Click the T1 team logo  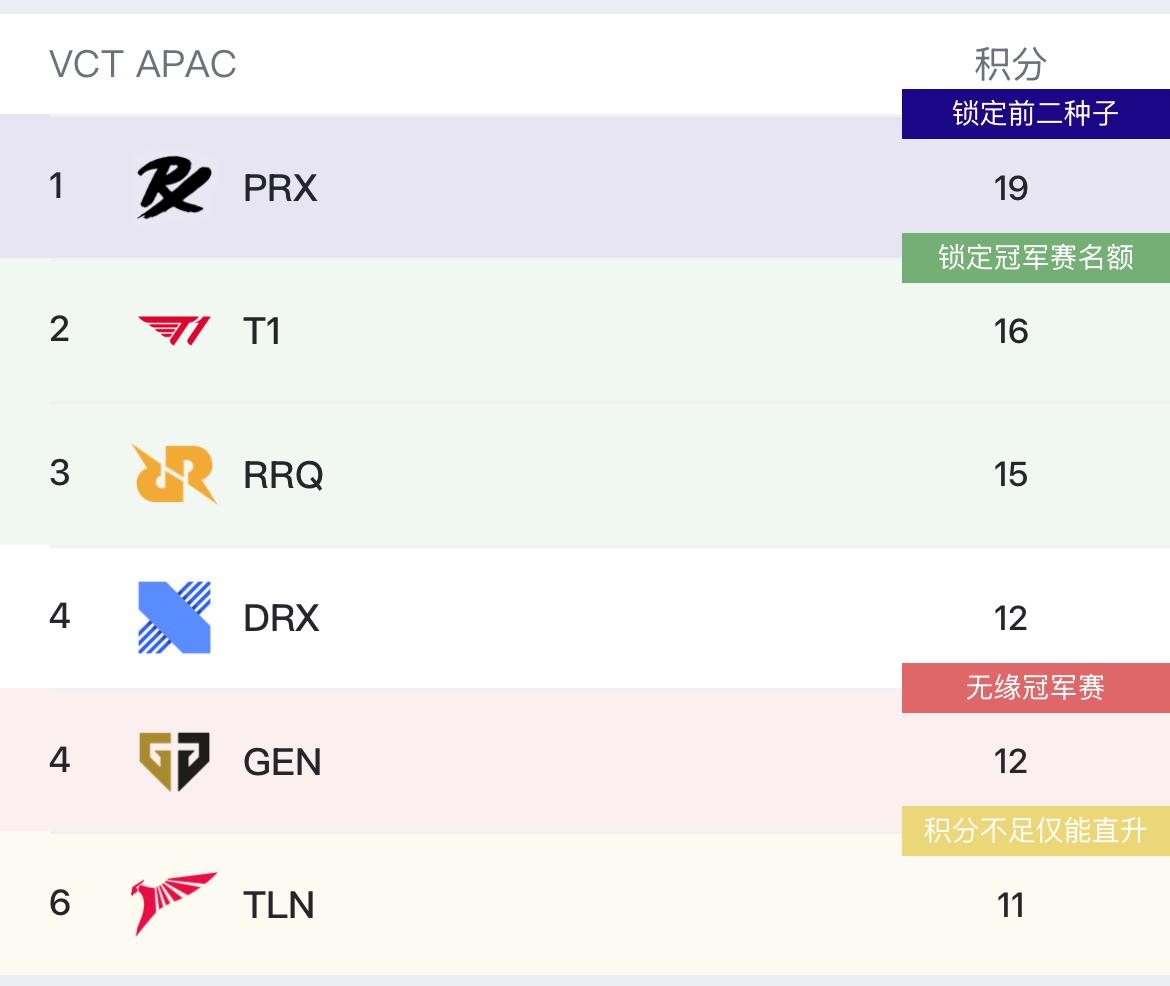[174, 331]
